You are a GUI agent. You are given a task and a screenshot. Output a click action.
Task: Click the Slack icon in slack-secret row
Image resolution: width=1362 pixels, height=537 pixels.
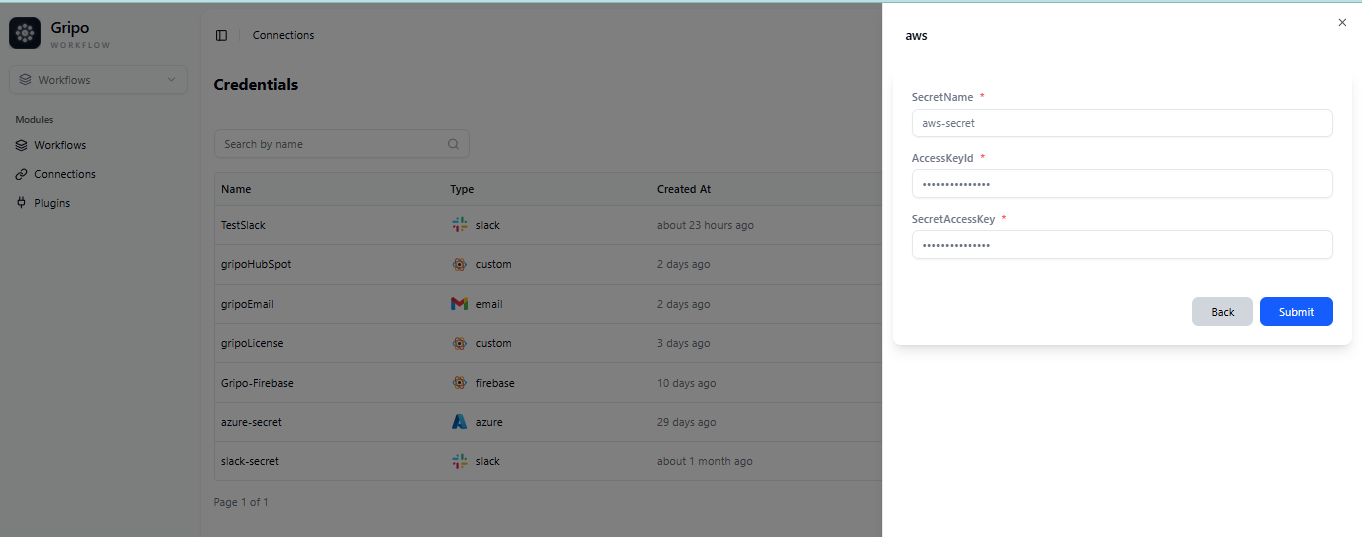tap(459, 461)
